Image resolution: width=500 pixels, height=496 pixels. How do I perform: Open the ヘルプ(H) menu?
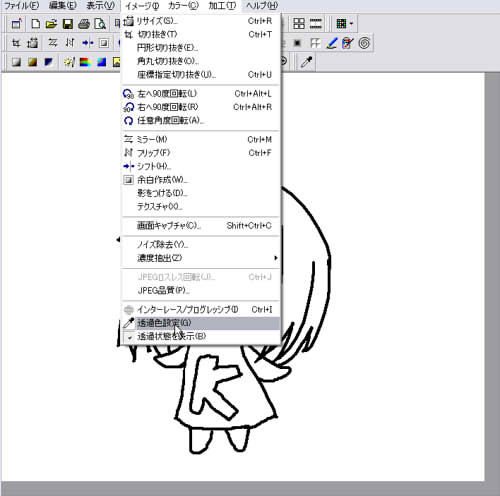click(262, 6)
